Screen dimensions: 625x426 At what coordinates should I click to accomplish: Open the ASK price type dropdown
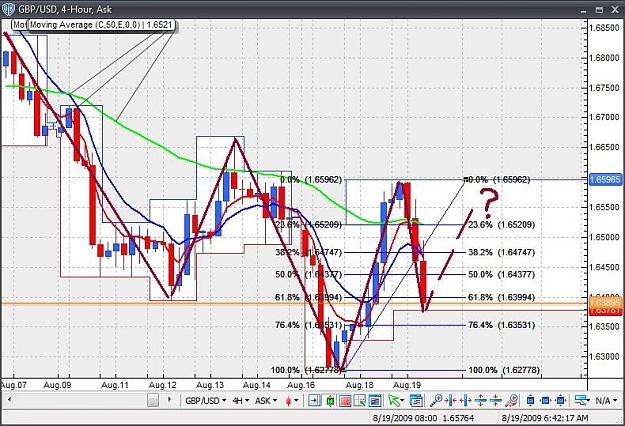pos(266,400)
